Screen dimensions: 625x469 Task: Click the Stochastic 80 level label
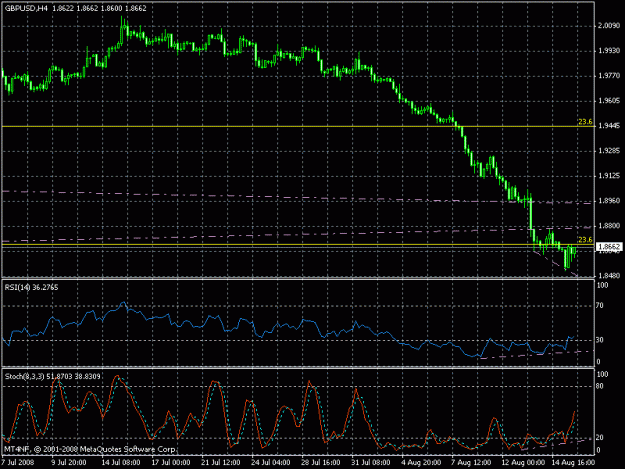pyautogui.click(x=600, y=386)
